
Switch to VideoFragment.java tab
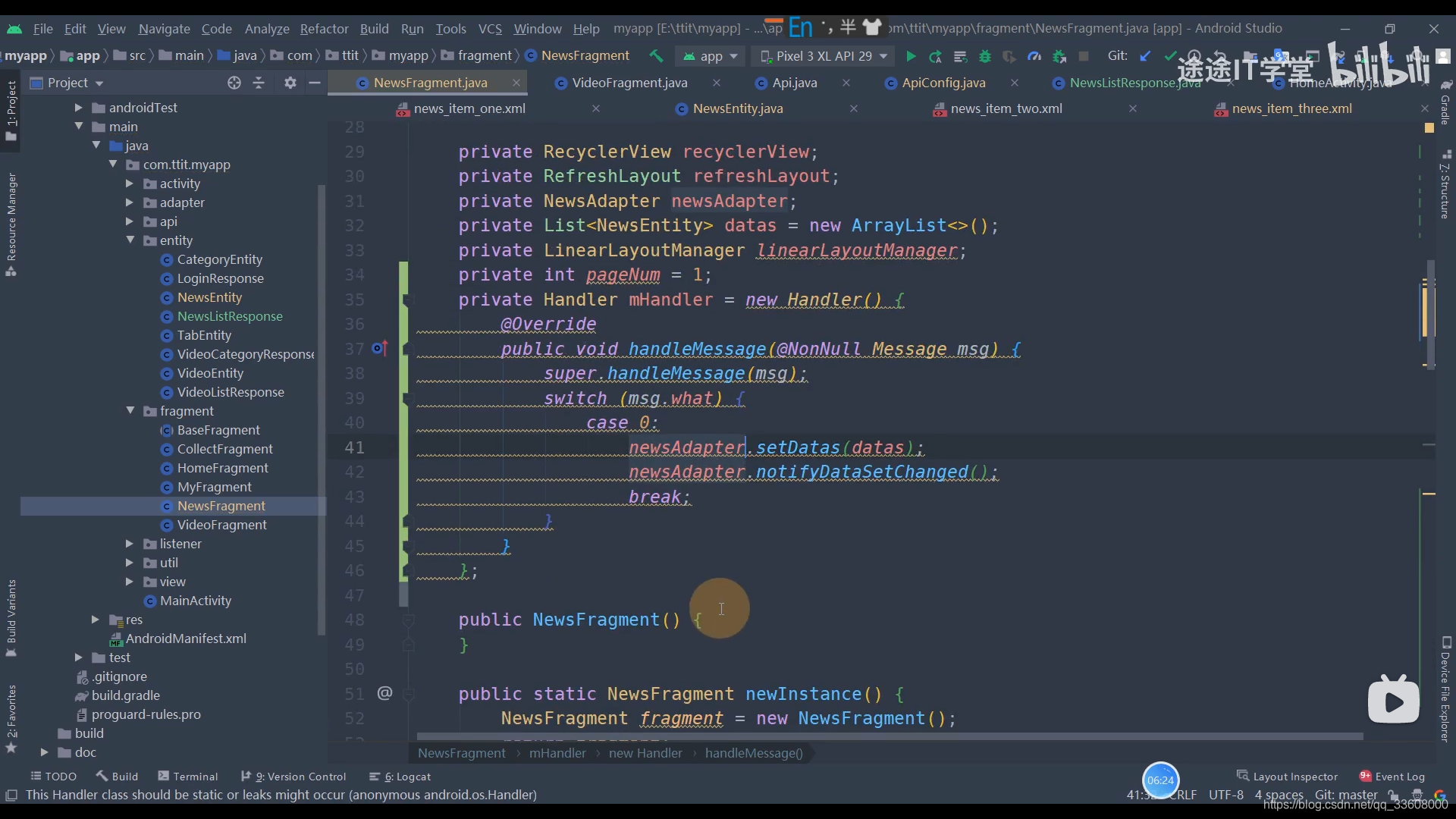629,83
